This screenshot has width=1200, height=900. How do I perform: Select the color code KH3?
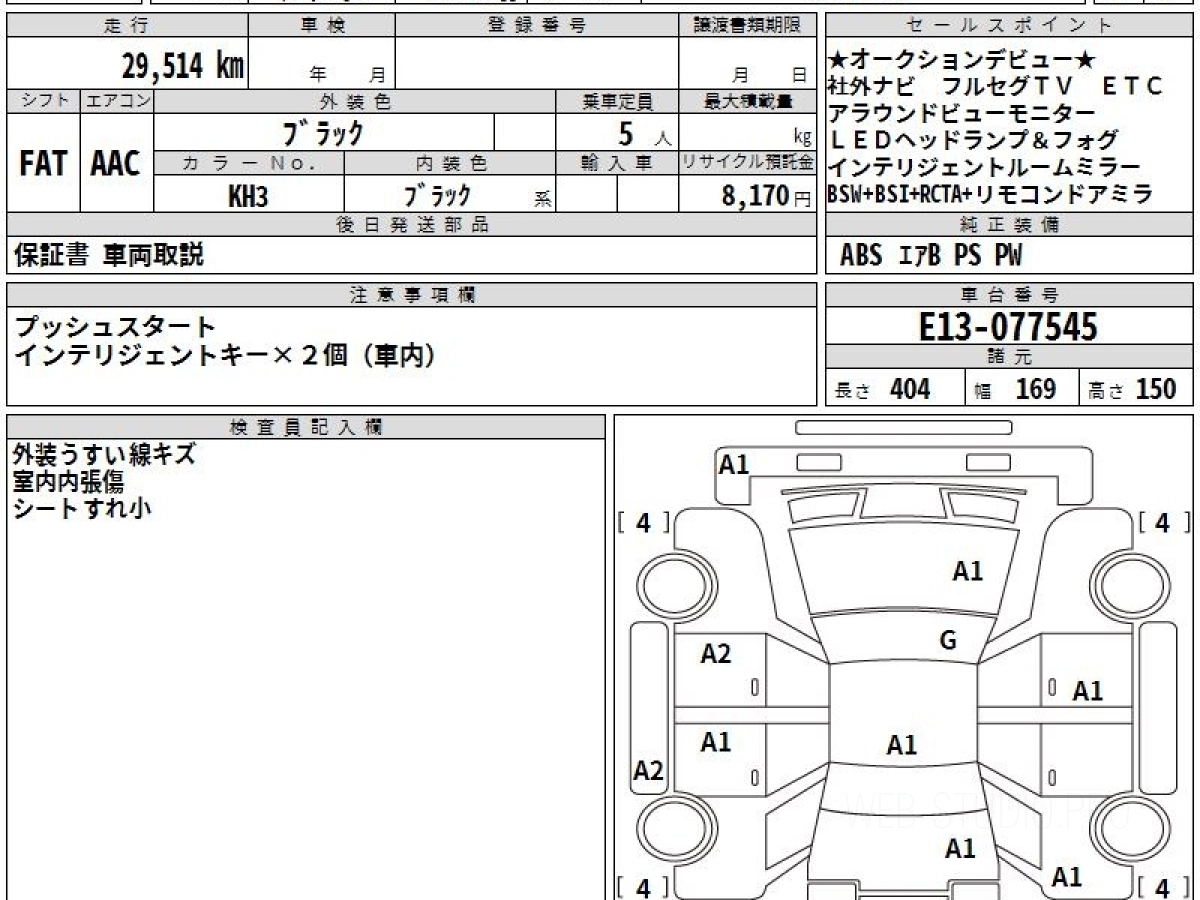click(x=248, y=196)
